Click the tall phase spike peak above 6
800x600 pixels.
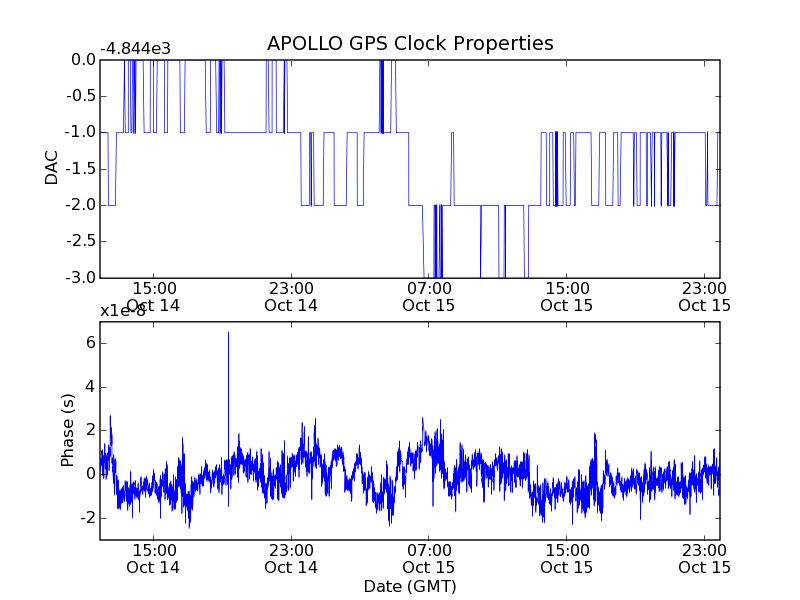pos(228,333)
